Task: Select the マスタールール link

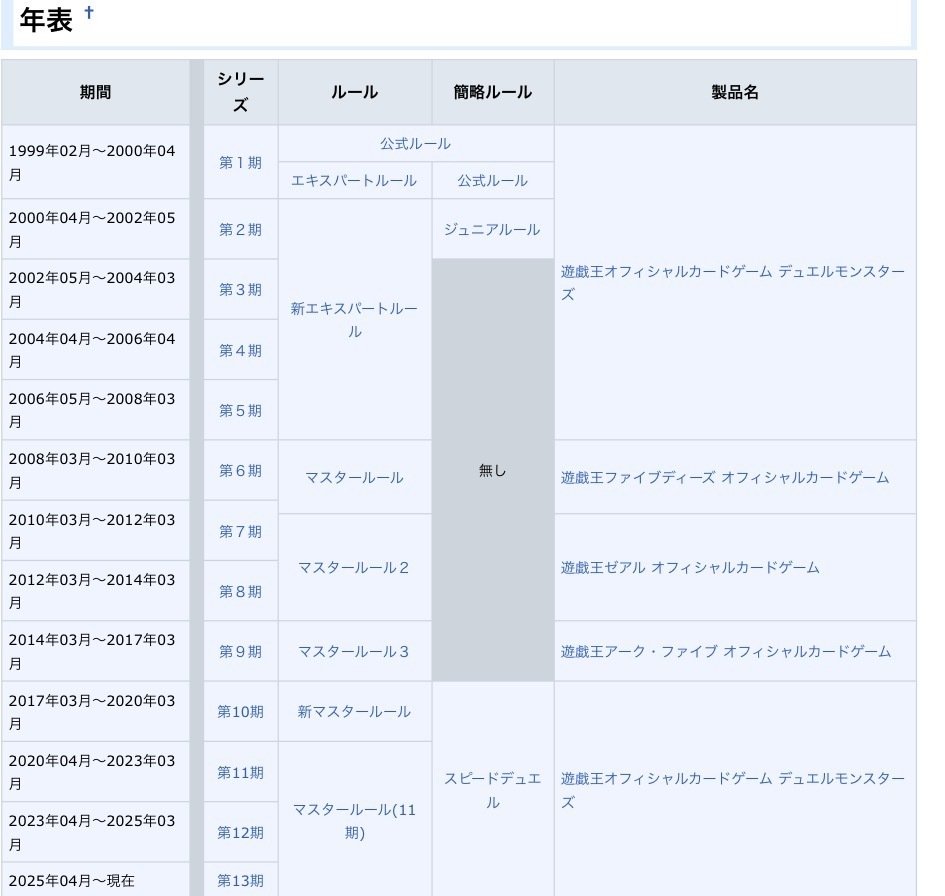Action: click(355, 478)
